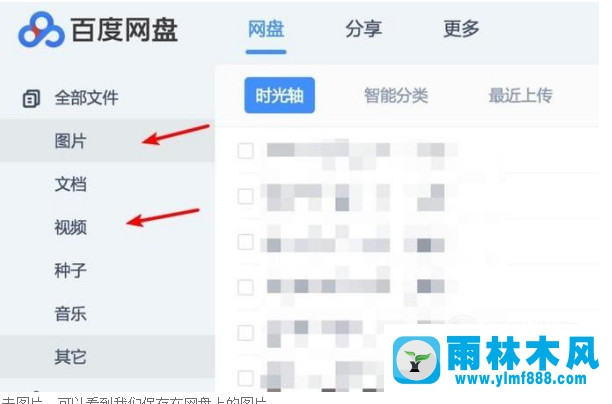Check the second file row checkbox
Image resolution: width=612 pixels, height=404 pixels.
coord(246,196)
